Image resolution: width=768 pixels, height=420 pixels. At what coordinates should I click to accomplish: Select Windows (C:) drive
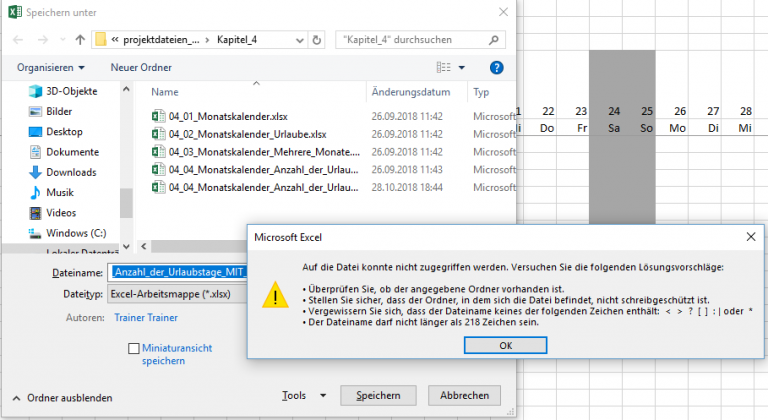(67, 233)
